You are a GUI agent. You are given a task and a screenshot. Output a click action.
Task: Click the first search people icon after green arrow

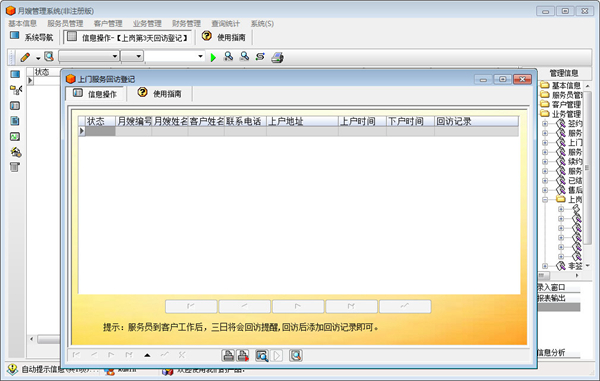[228, 57]
